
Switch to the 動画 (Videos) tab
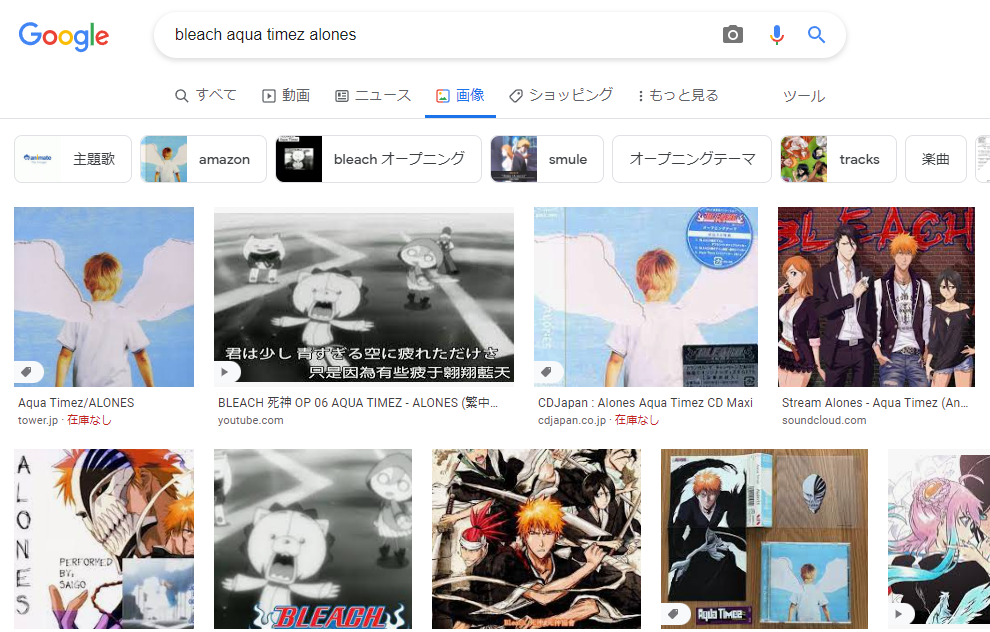[x=286, y=96]
